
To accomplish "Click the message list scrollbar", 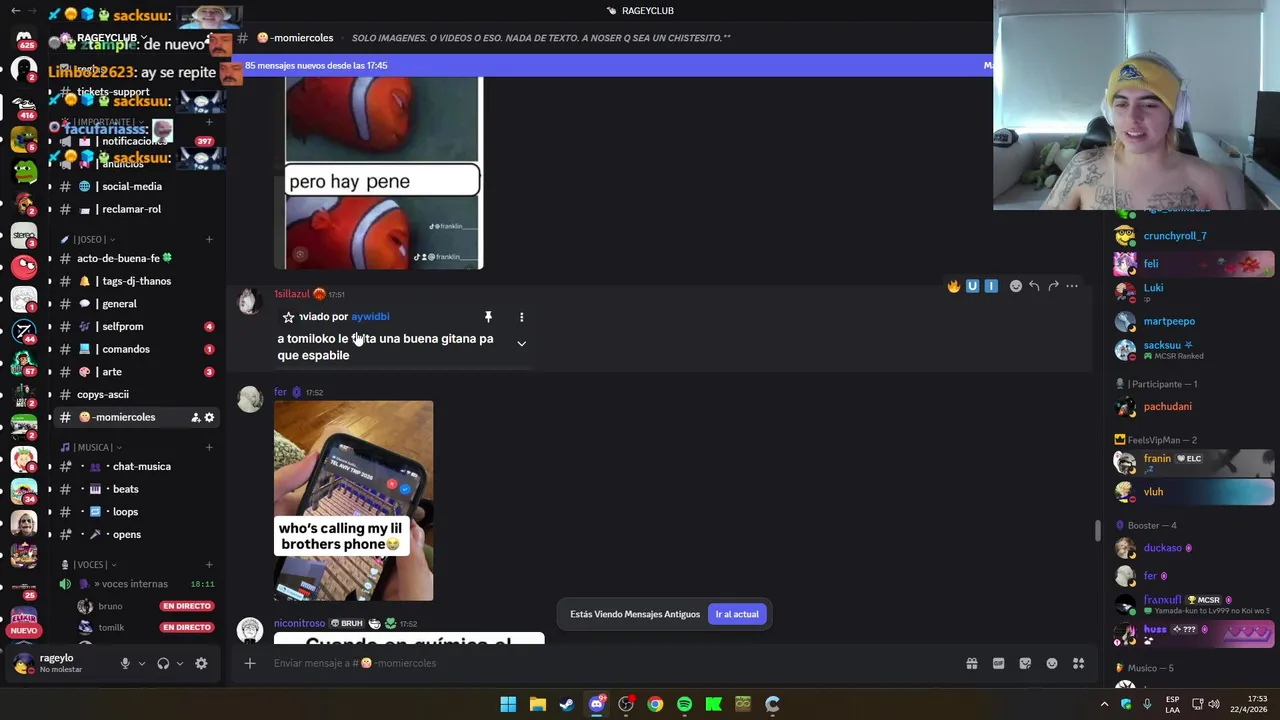I will [1097, 530].
